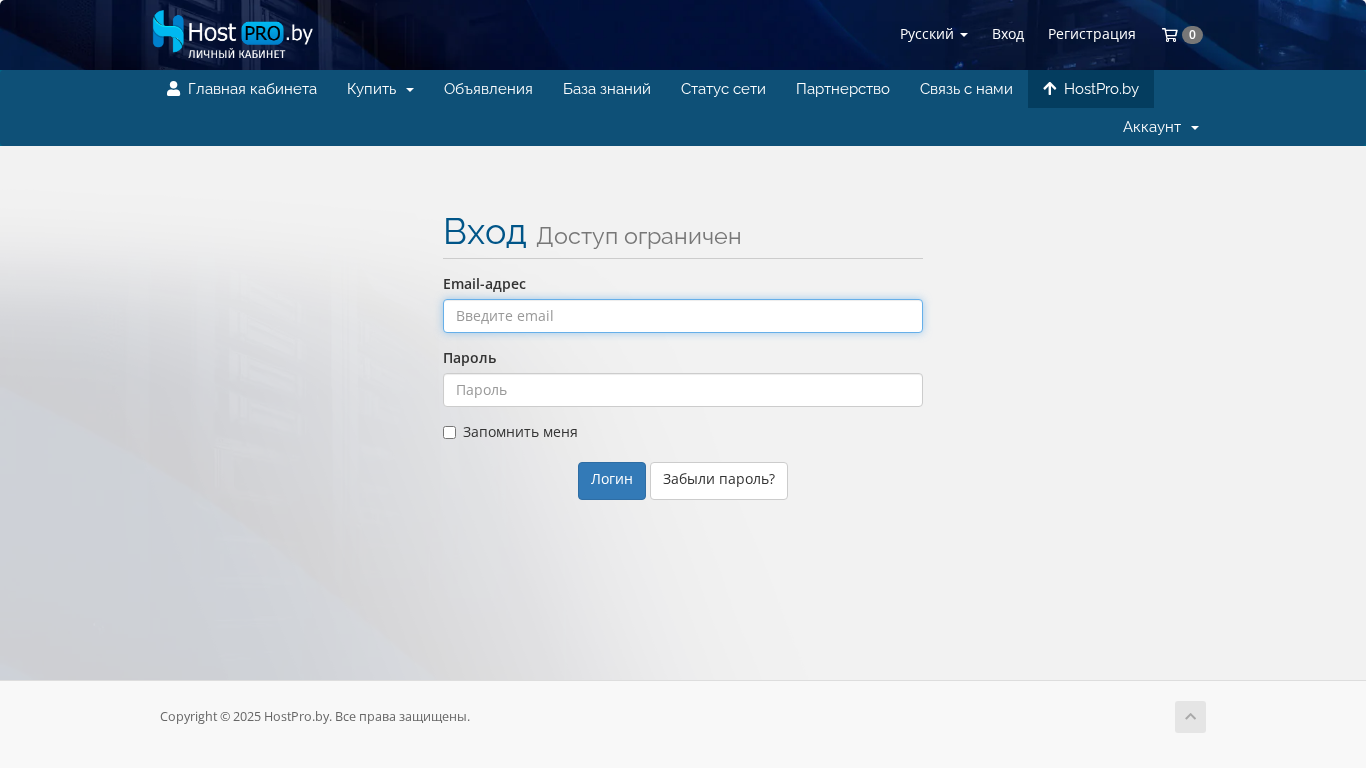1366x768 pixels.
Task: Select the Партнерство menu item
Action: pyautogui.click(x=842, y=89)
